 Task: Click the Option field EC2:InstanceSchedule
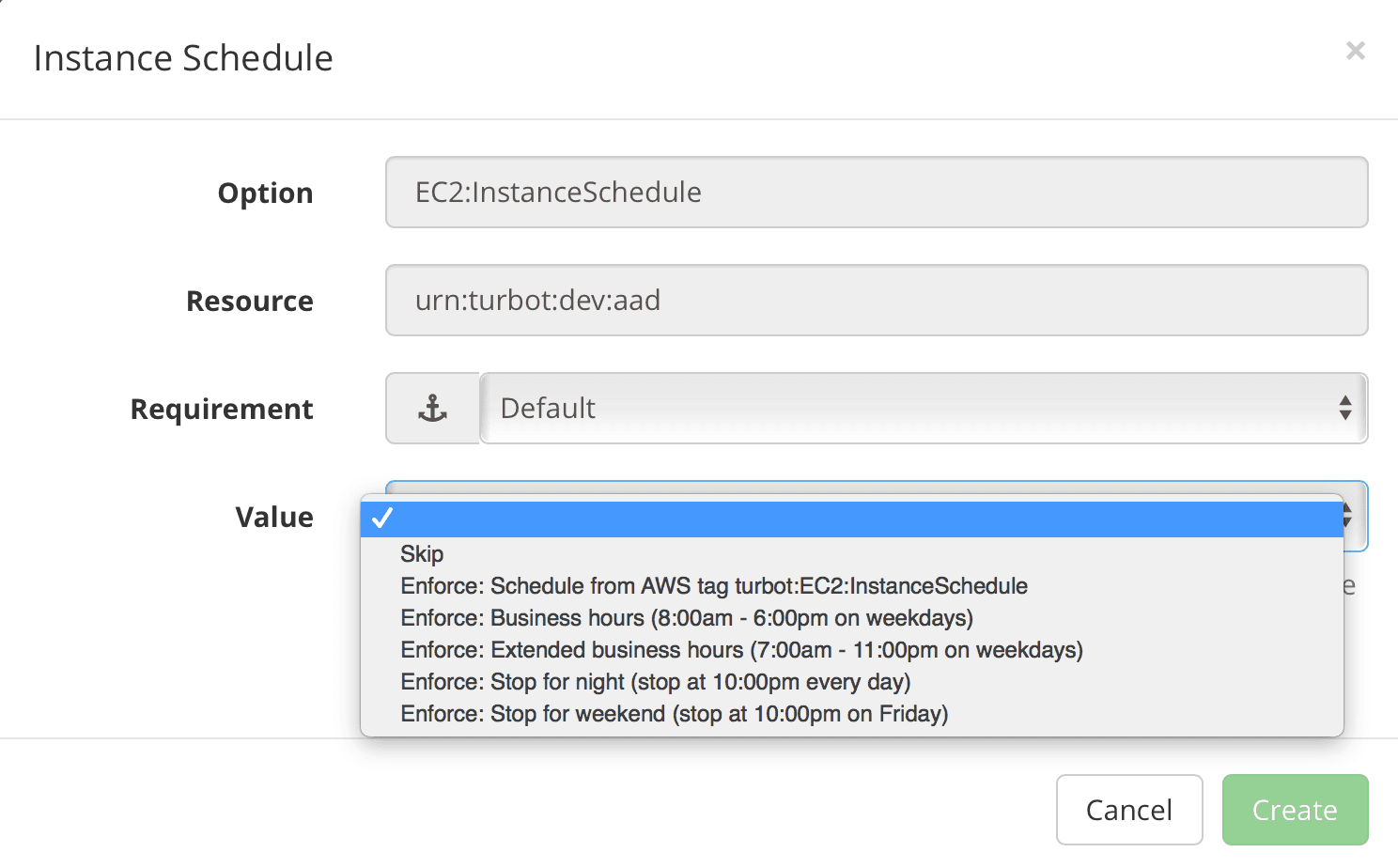click(877, 193)
